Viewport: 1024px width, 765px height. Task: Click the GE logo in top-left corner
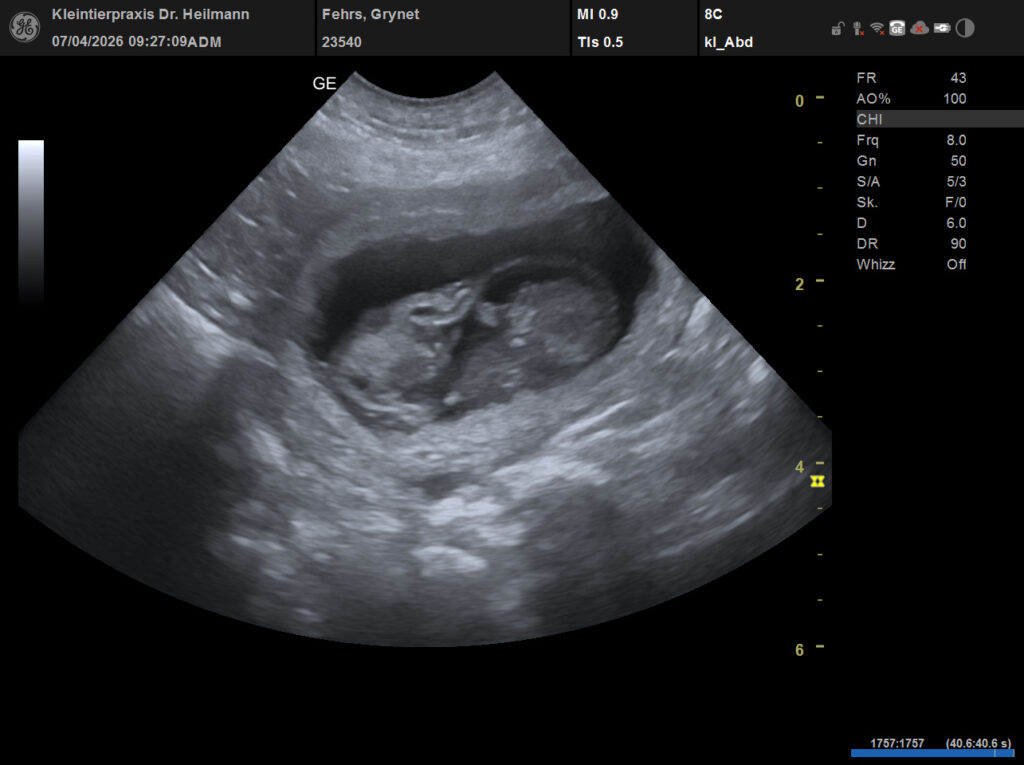pyautogui.click(x=25, y=27)
